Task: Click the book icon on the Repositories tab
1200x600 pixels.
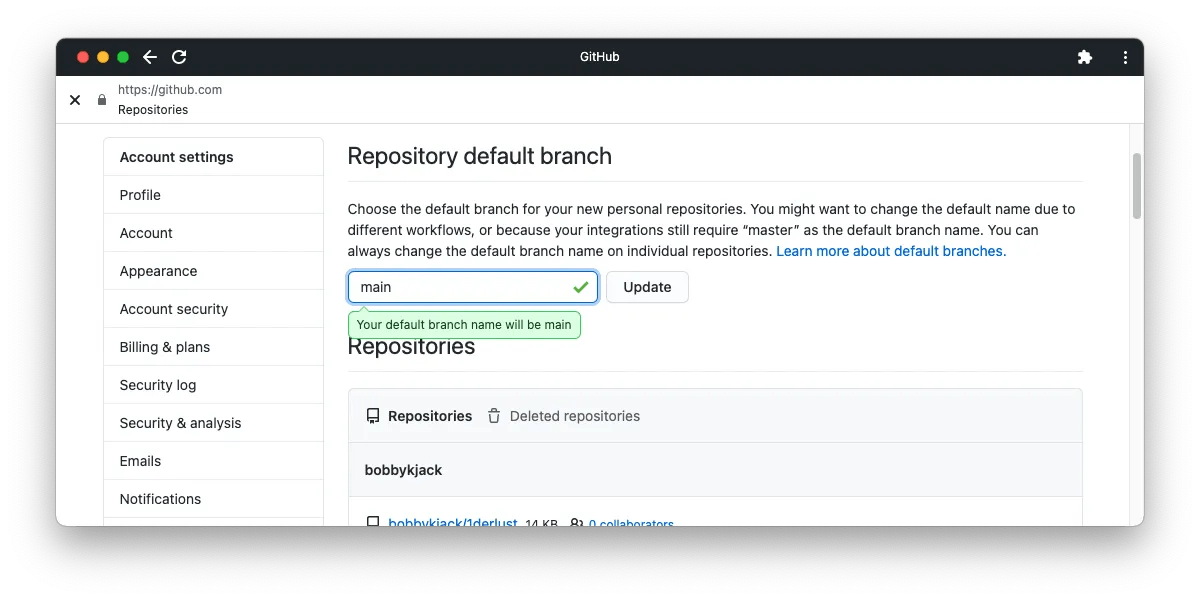Action: (373, 416)
